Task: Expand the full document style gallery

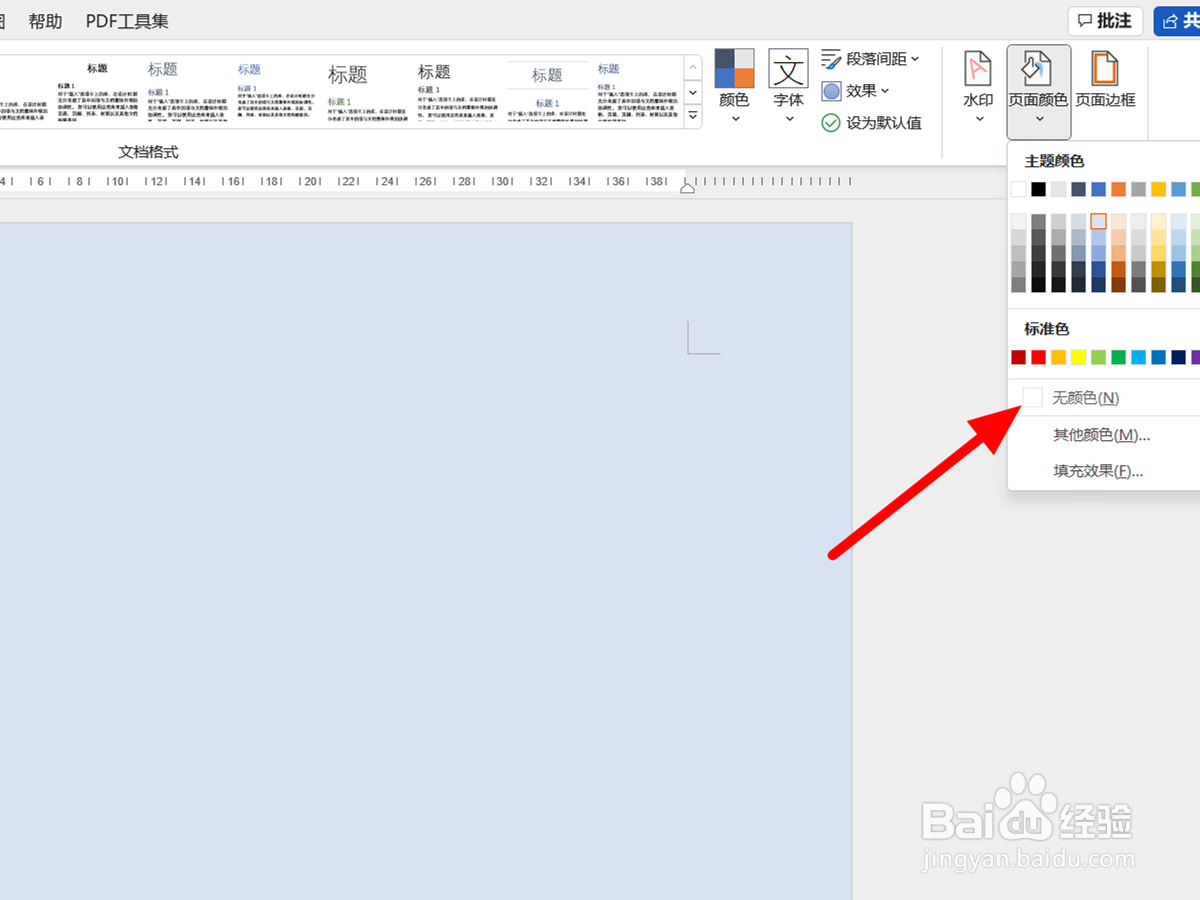Action: 692,117
